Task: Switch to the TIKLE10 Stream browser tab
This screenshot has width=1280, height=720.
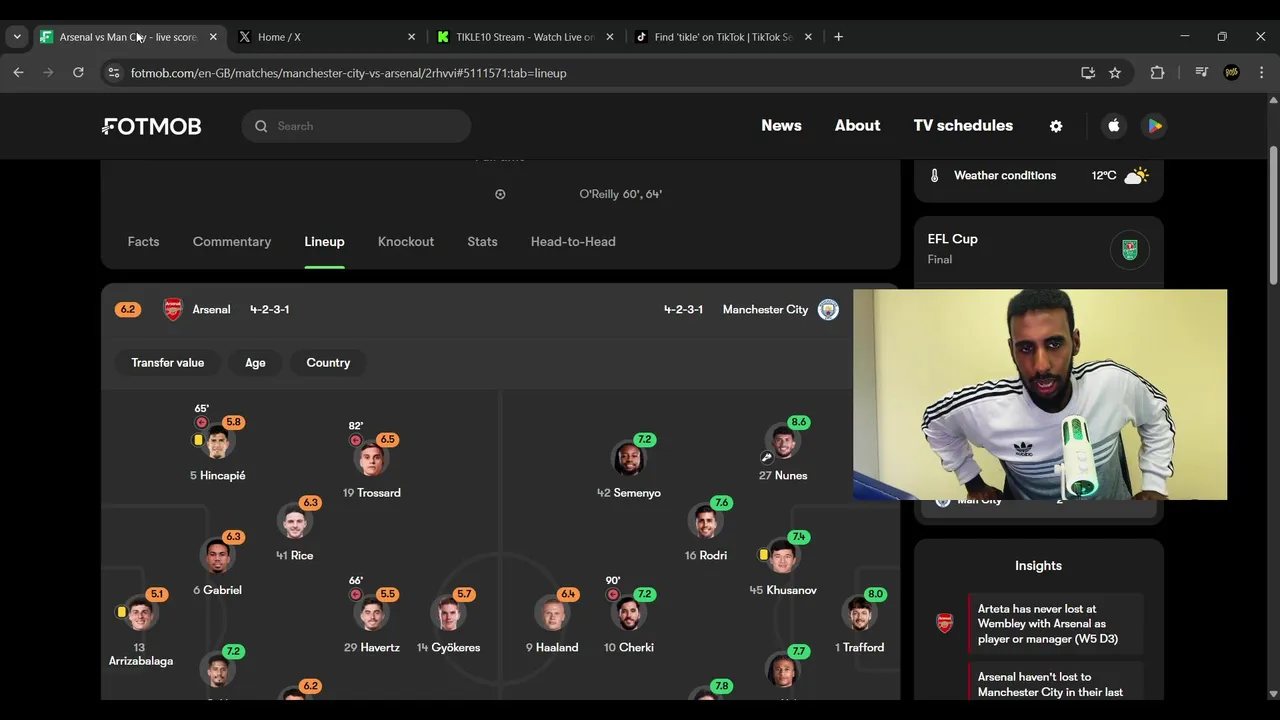Action: click(525, 37)
